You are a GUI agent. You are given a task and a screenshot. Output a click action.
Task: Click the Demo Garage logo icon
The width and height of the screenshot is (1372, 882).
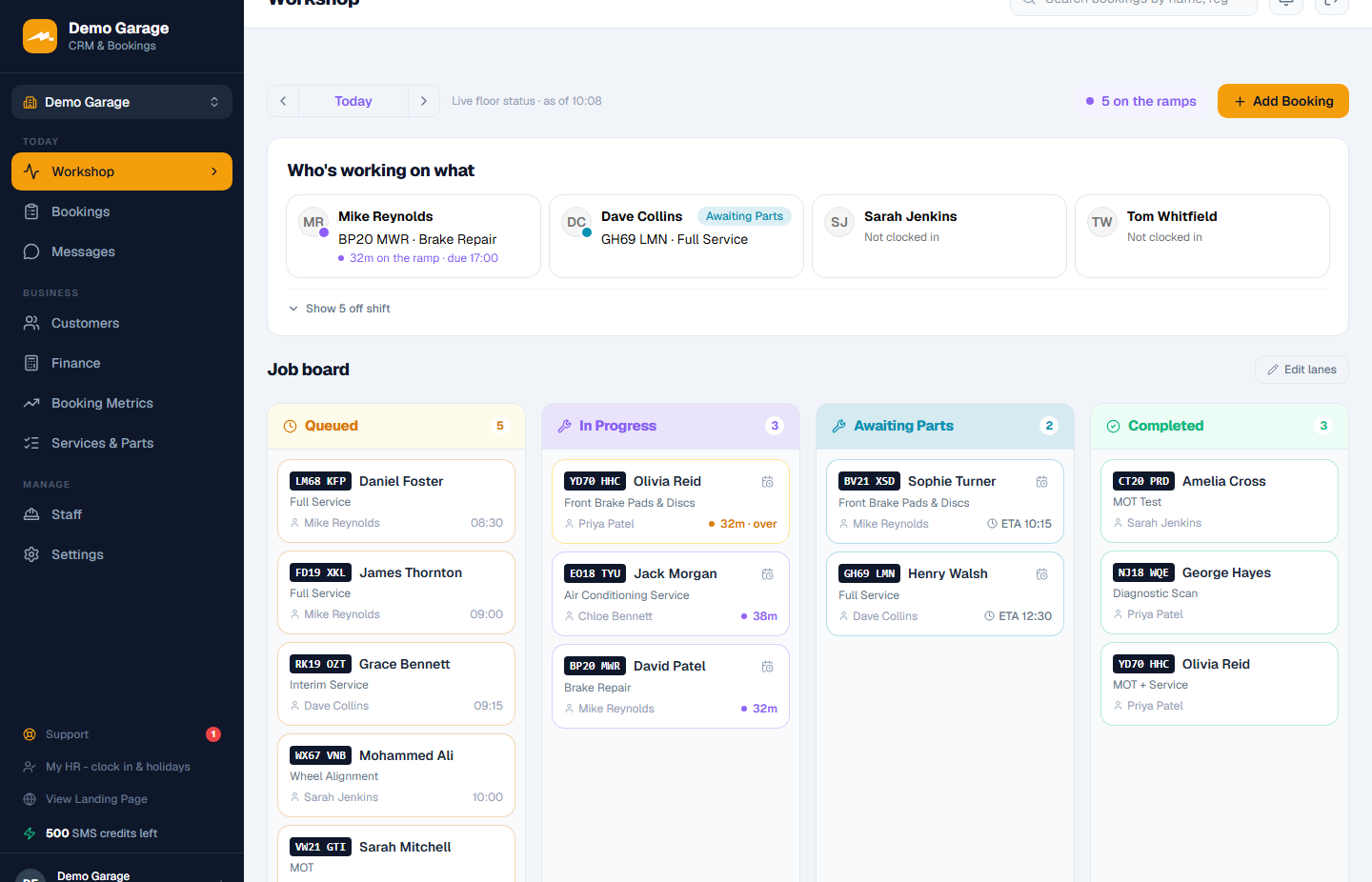click(40, 36)
